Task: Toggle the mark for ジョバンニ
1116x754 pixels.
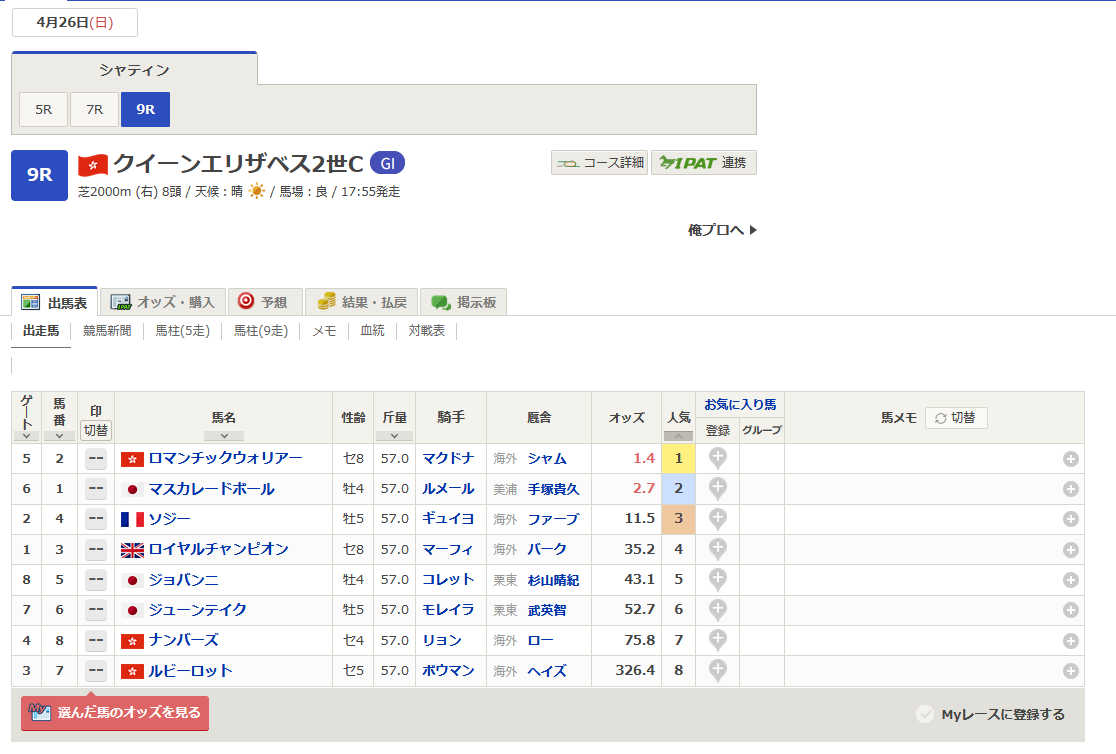Action: click(x=95, y=580)
